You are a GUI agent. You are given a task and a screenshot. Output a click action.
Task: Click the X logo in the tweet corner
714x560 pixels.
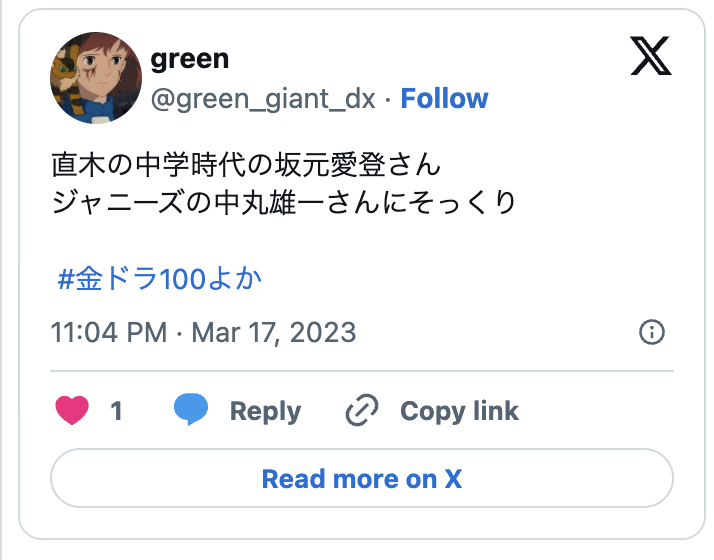(651, 56)
